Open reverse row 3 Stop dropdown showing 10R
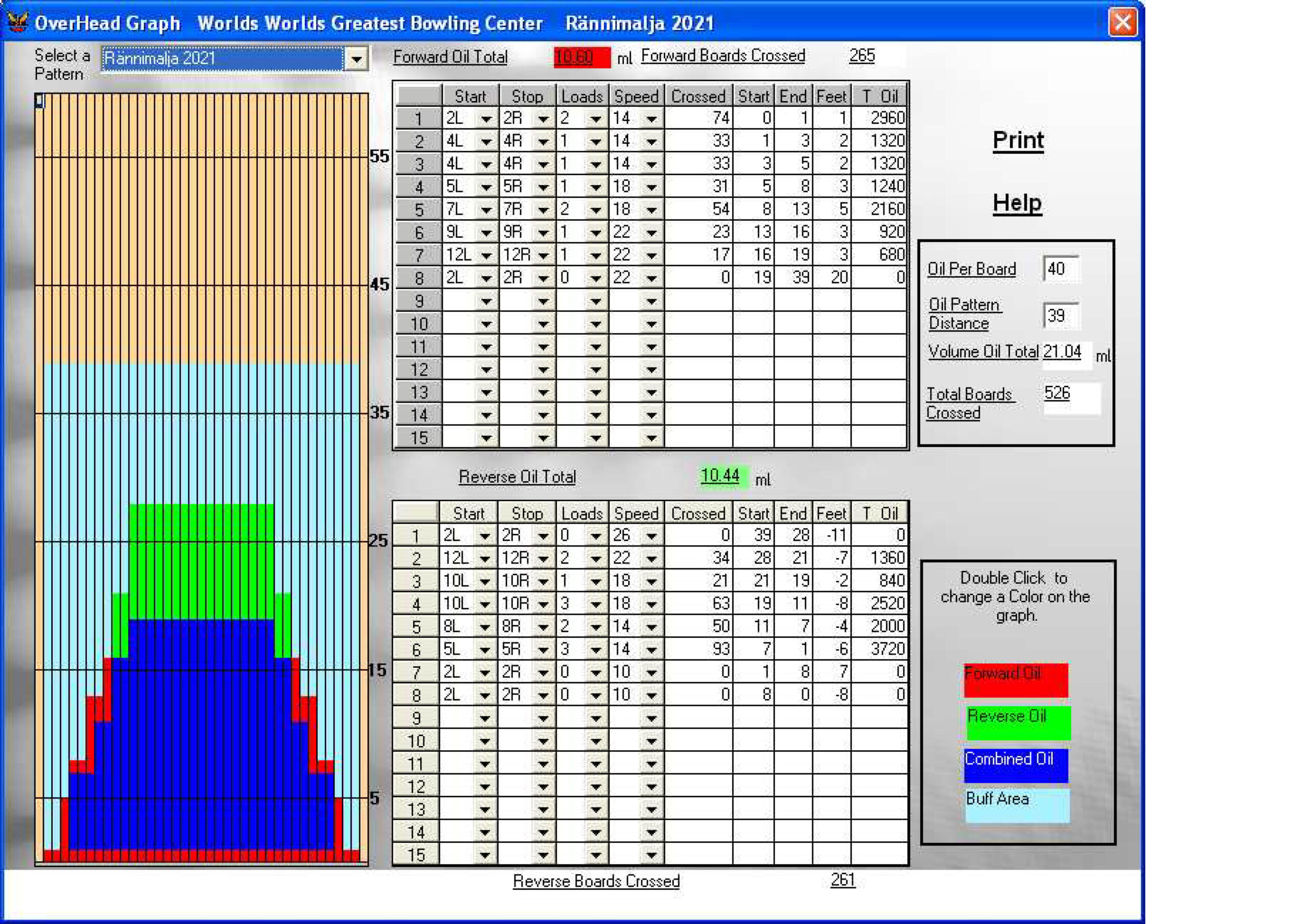Viewport: 1308px width, 924px height. pos(543,581)
